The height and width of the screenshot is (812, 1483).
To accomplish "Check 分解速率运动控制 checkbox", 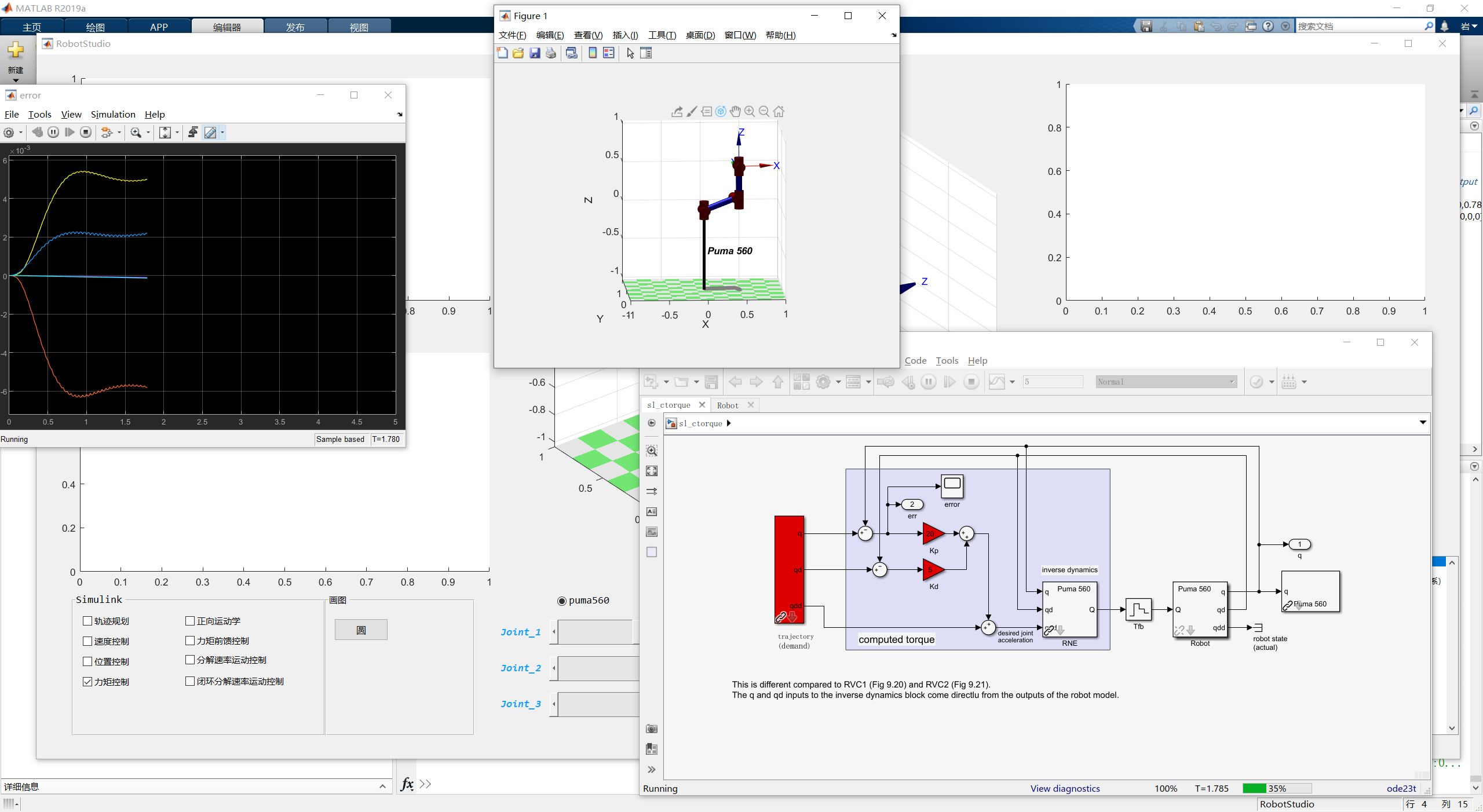I will point(190,660).
